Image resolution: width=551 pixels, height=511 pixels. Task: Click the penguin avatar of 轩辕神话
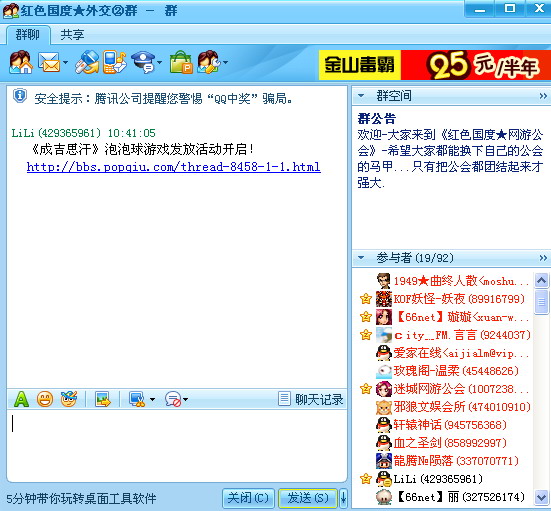pos(384,425)
